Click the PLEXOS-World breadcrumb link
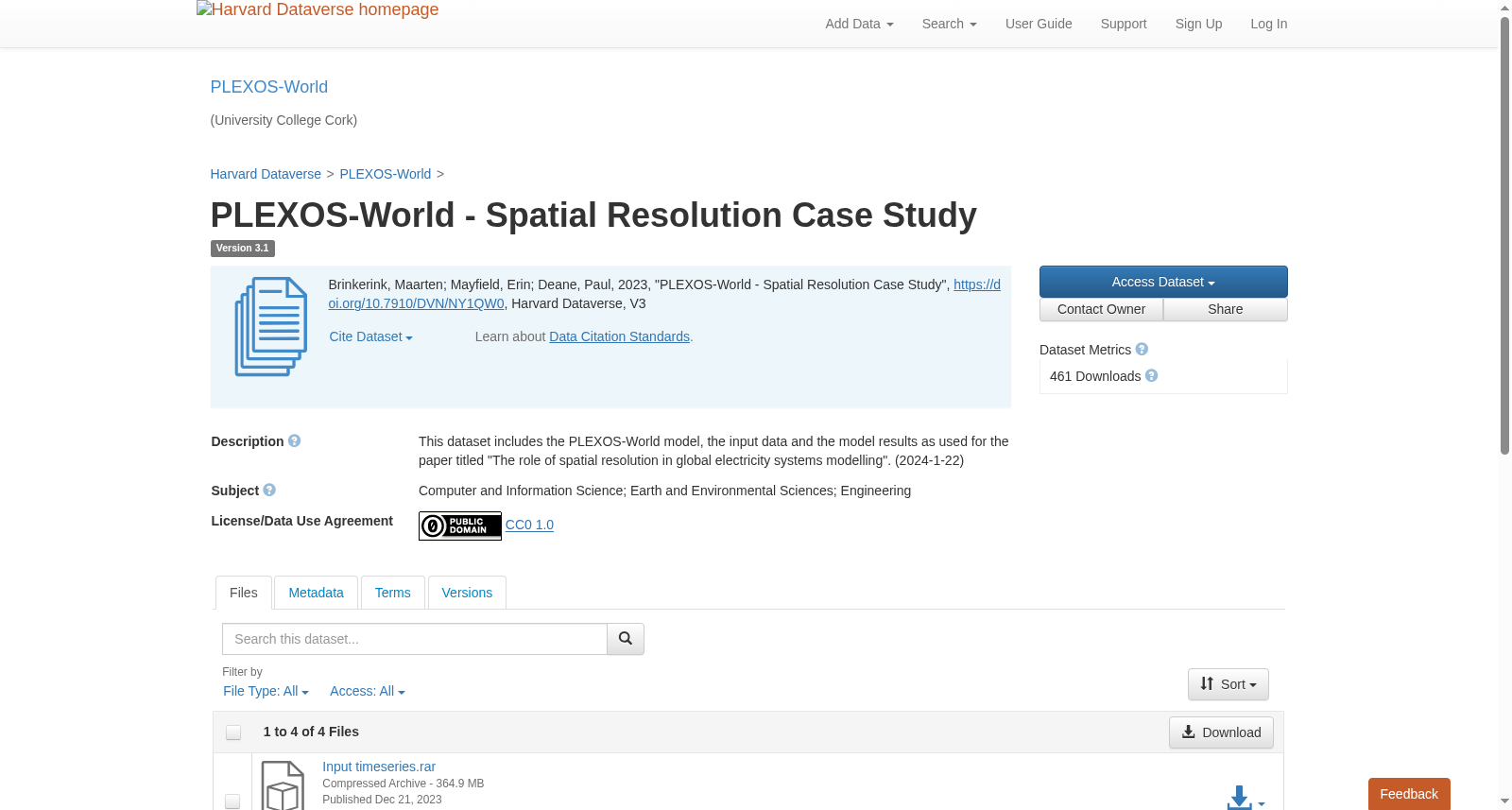1512x810 pixels. pyautogui.click(x=386, y=174)
